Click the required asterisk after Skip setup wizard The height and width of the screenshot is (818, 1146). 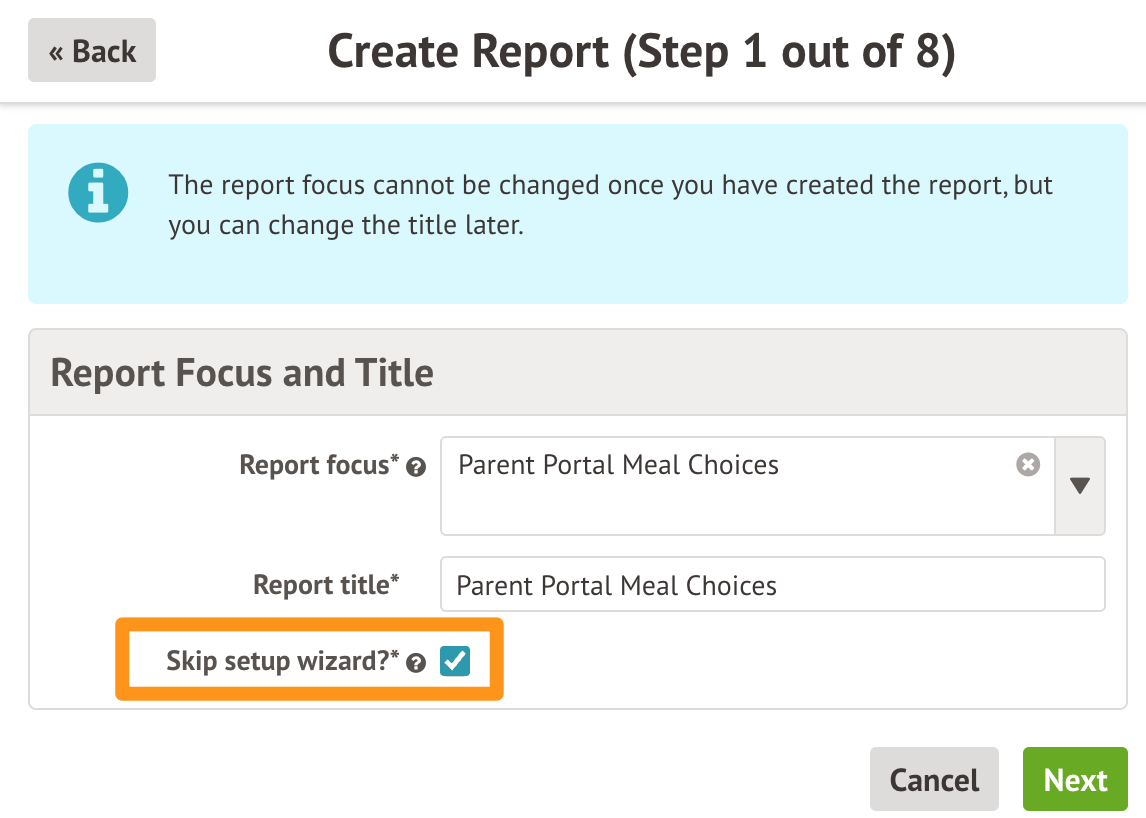click(x=395, y=656)
